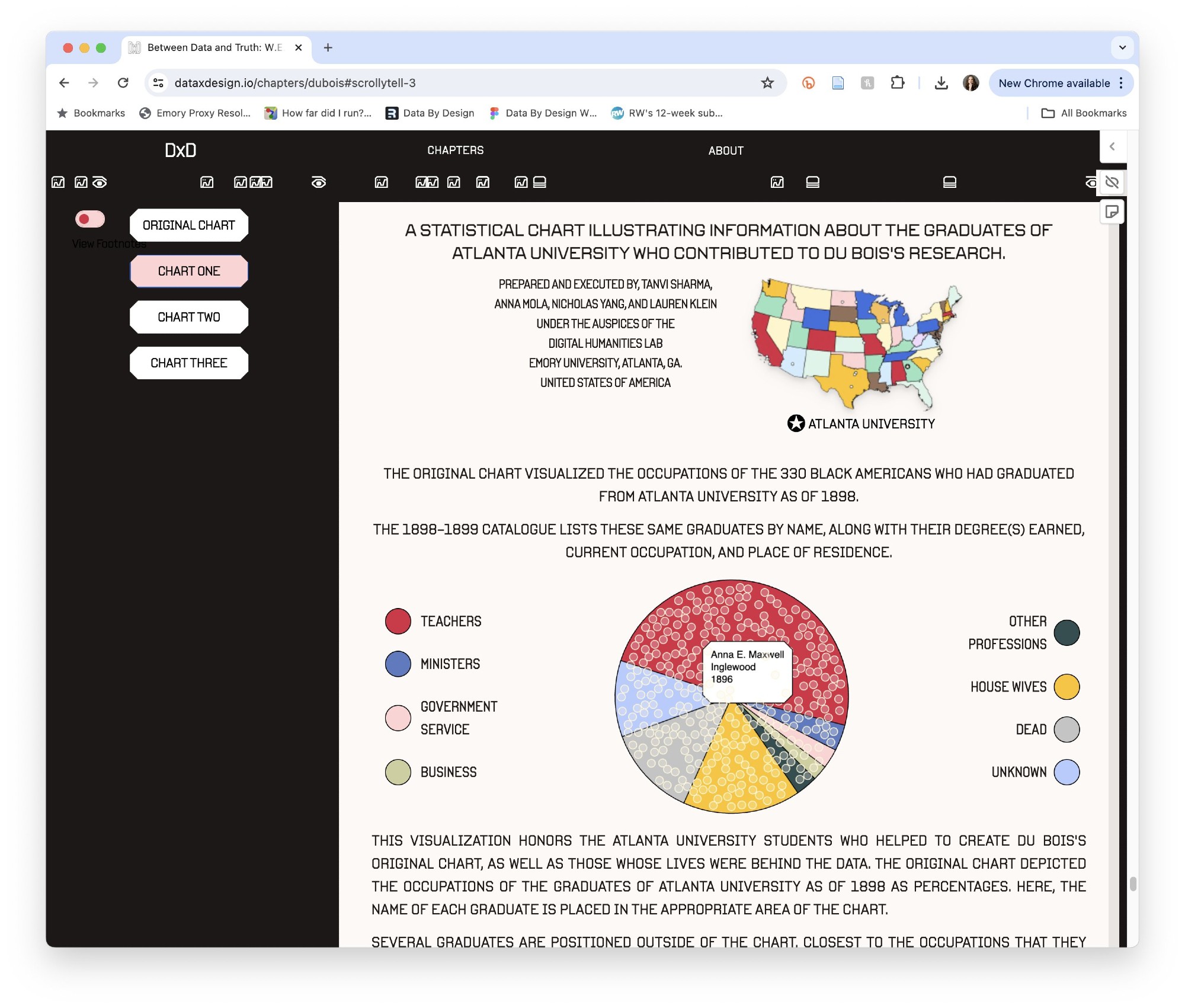Switch to CHART THREE
The width and height of the screenshot is (1185, 1008).
point(188,363)
